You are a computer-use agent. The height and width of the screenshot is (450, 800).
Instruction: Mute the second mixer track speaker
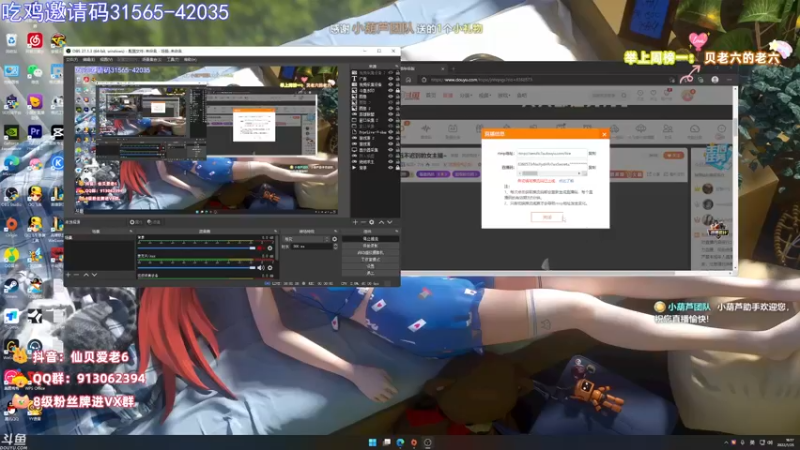coord(261,267)
